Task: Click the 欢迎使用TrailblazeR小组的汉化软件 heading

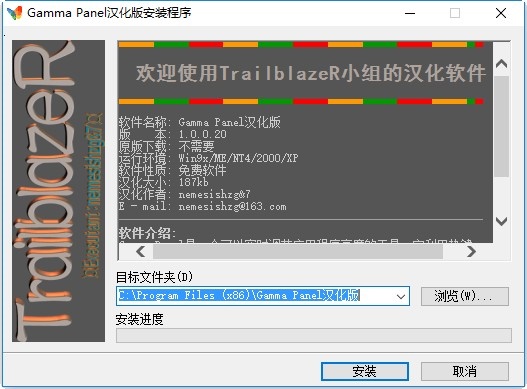Action: click(311, 73)
